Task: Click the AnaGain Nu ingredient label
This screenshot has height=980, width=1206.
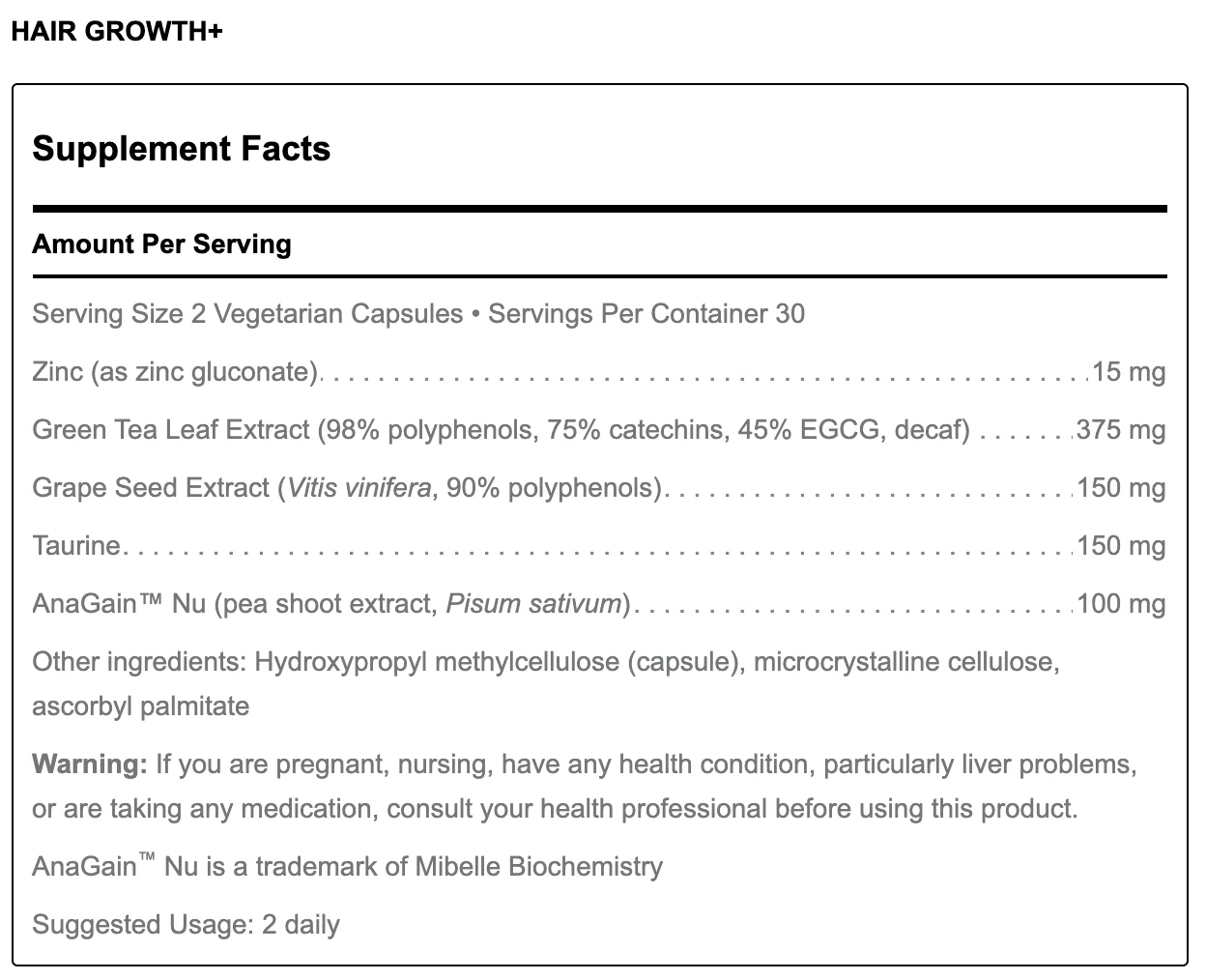Action: pos(118,604)
